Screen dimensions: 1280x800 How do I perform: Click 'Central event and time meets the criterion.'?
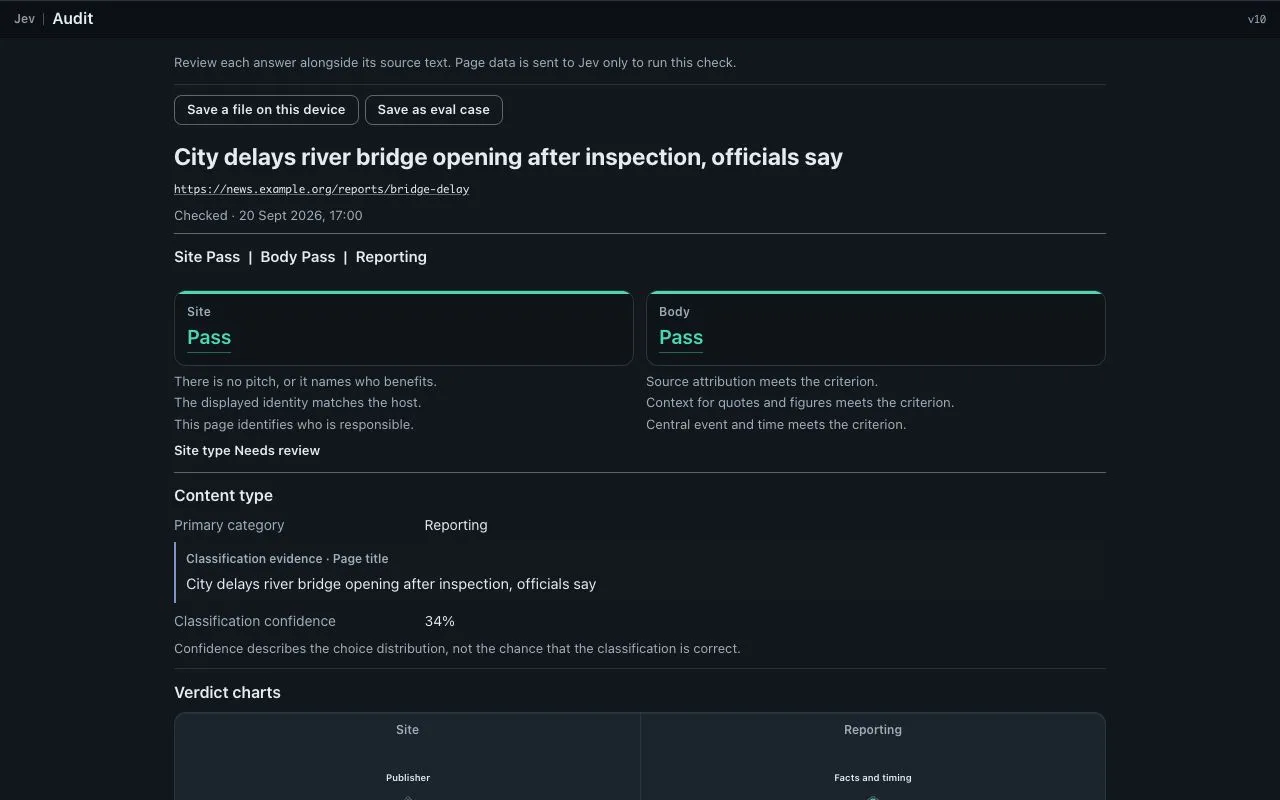tap(776, 425)
